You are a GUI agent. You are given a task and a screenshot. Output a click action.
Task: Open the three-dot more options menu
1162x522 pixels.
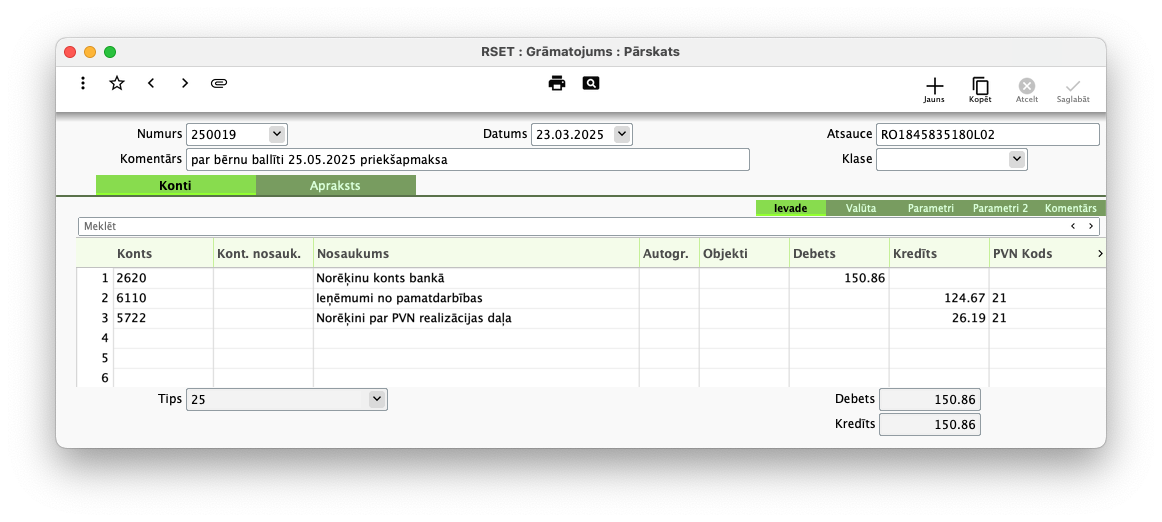[83, 83]
